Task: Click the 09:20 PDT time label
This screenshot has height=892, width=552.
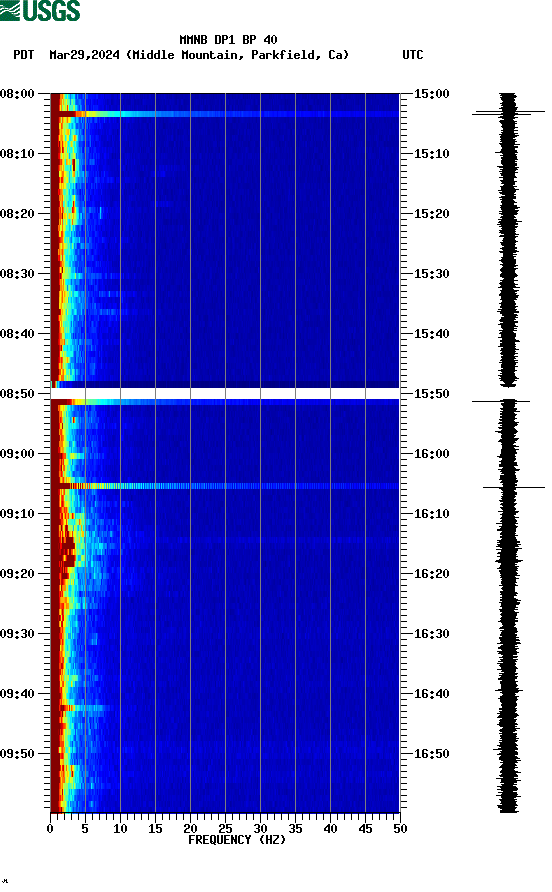Action: [17, 574]
